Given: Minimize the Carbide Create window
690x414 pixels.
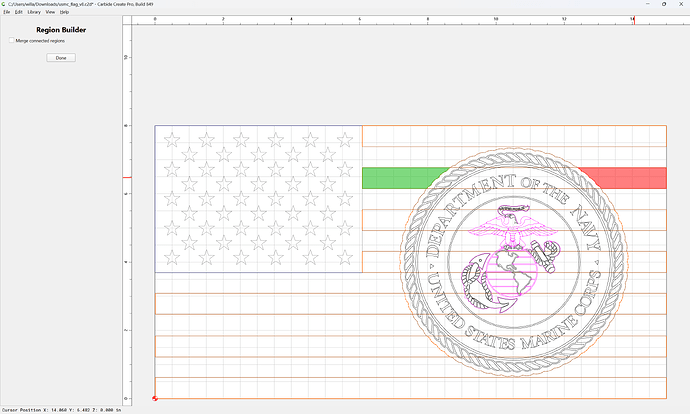Looking at the screenshot, I should point(648,4).
